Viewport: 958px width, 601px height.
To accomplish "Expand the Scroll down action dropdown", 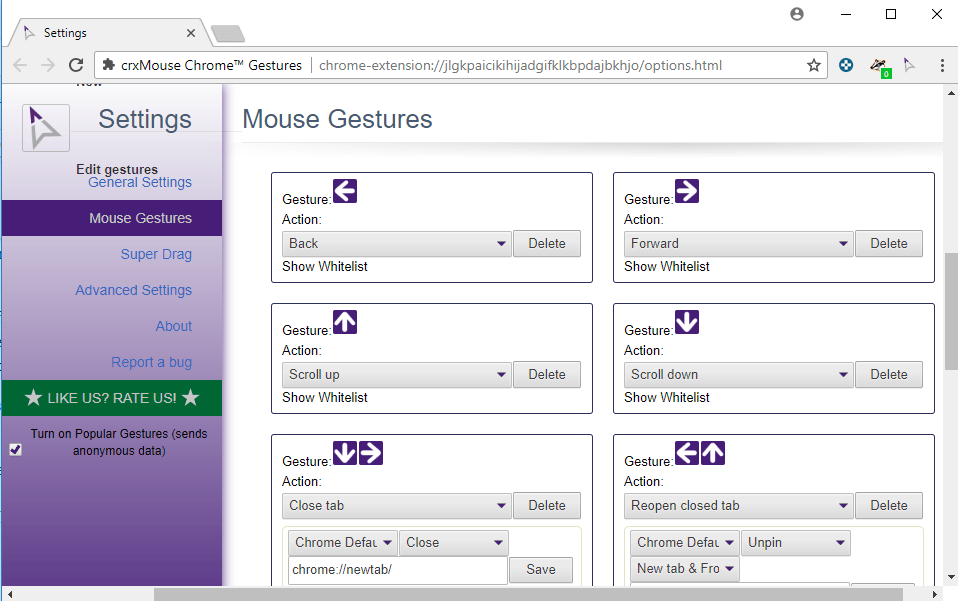I will 739,374.
